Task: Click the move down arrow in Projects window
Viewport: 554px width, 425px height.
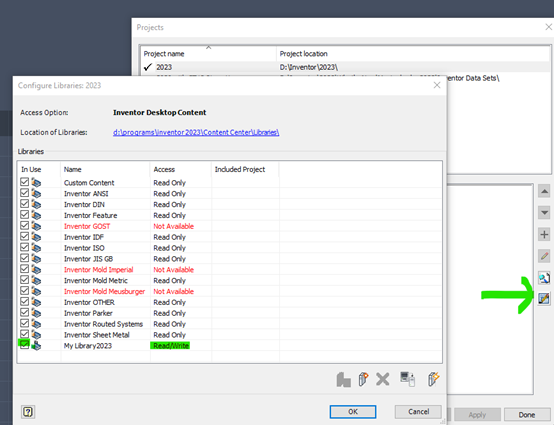Action: [x=544, y=213]
